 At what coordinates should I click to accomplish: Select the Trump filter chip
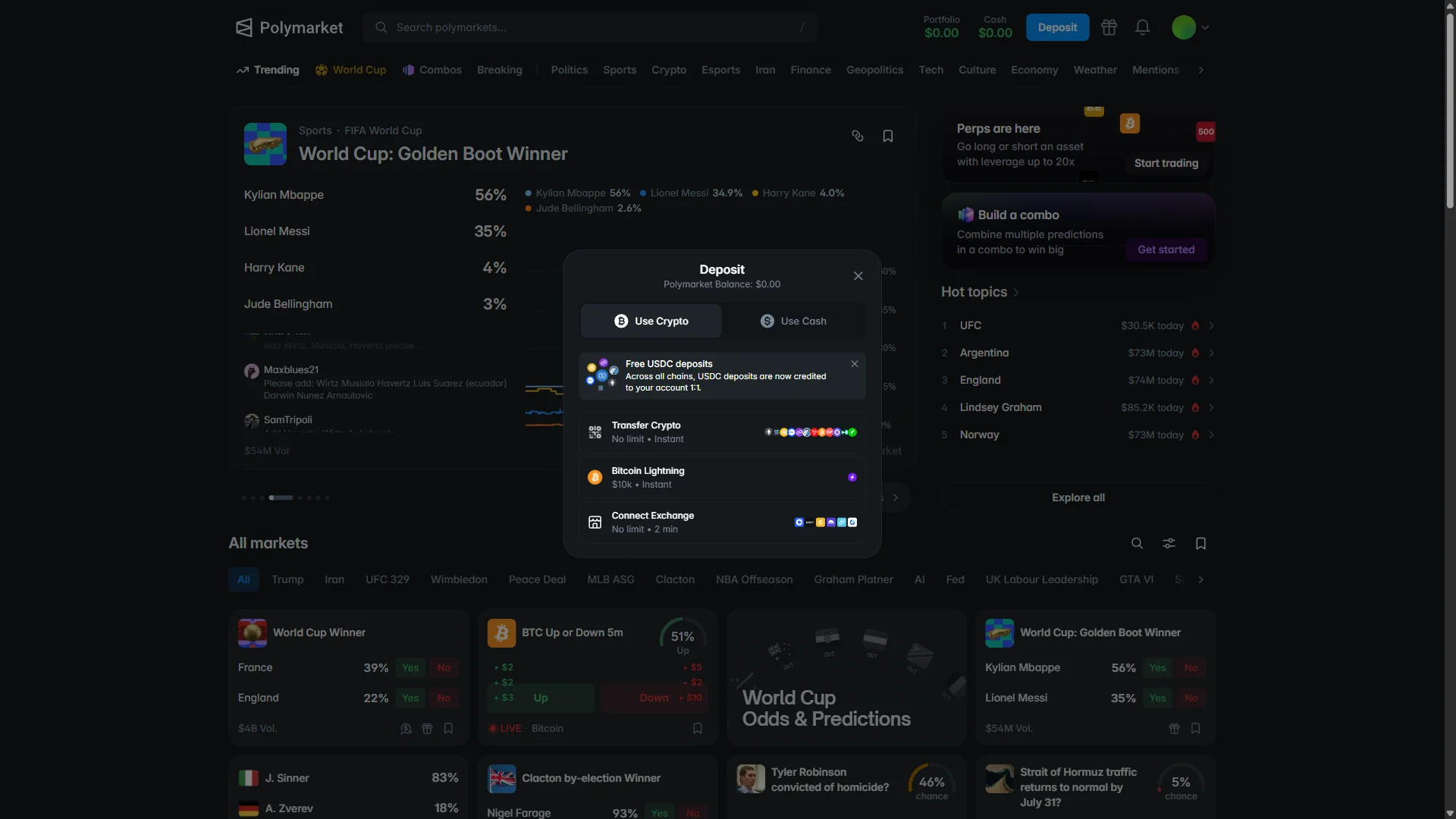click(x=287, y=579)
